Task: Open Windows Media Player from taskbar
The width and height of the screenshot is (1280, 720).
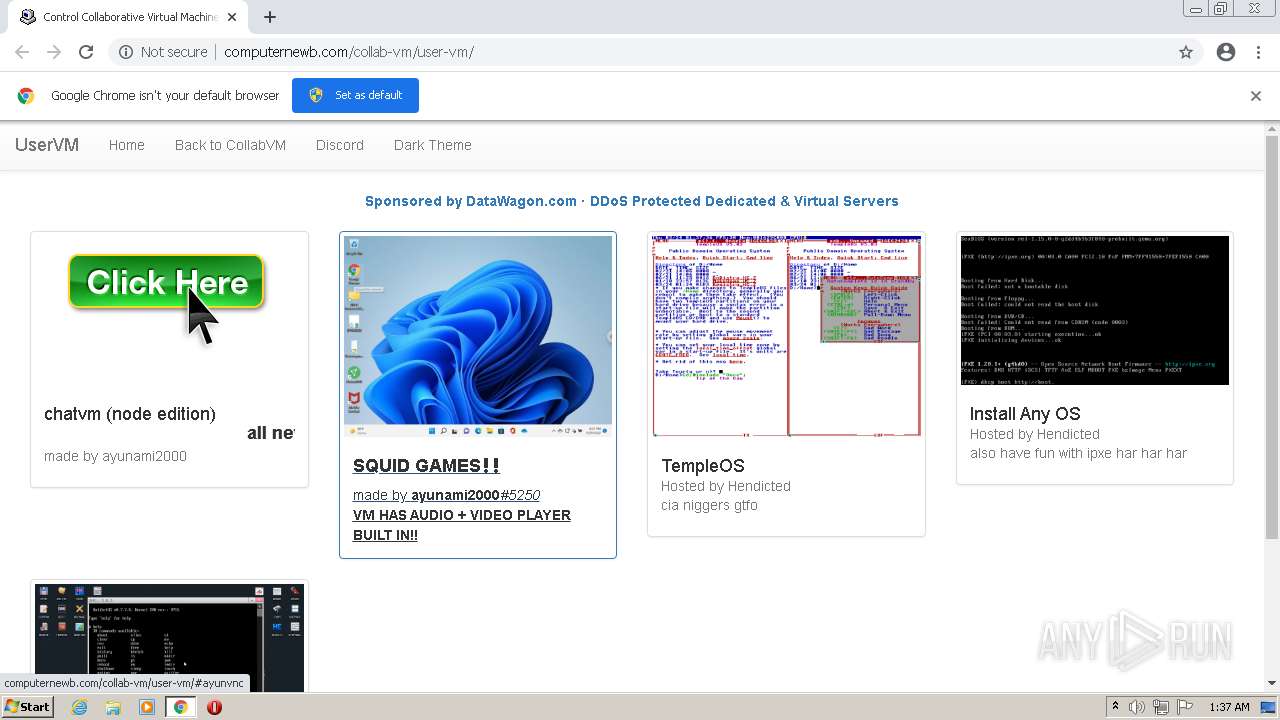Action: pos(147,707)
